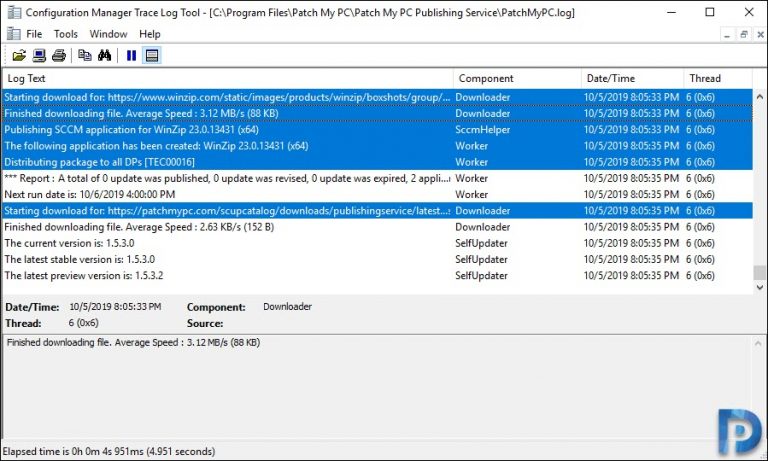This screenshot has width=768, height=461.
Task: Click the Component value Downloader in details pane
Action: (x=287, y=307)
